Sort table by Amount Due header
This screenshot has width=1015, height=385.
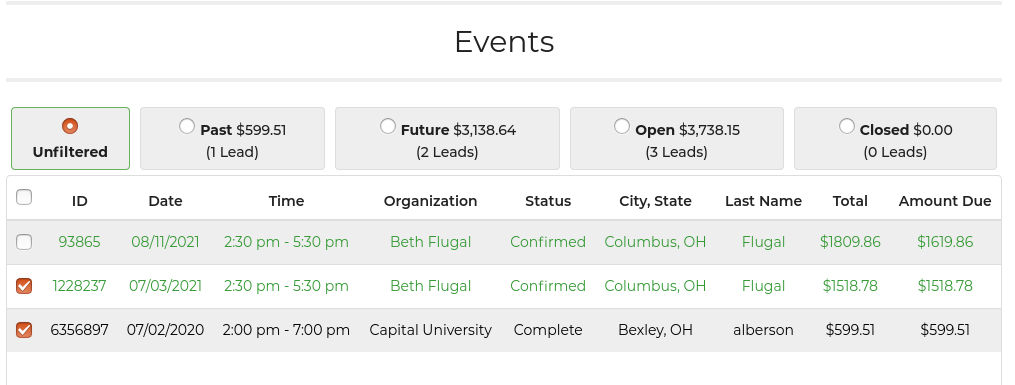(945, 201)
